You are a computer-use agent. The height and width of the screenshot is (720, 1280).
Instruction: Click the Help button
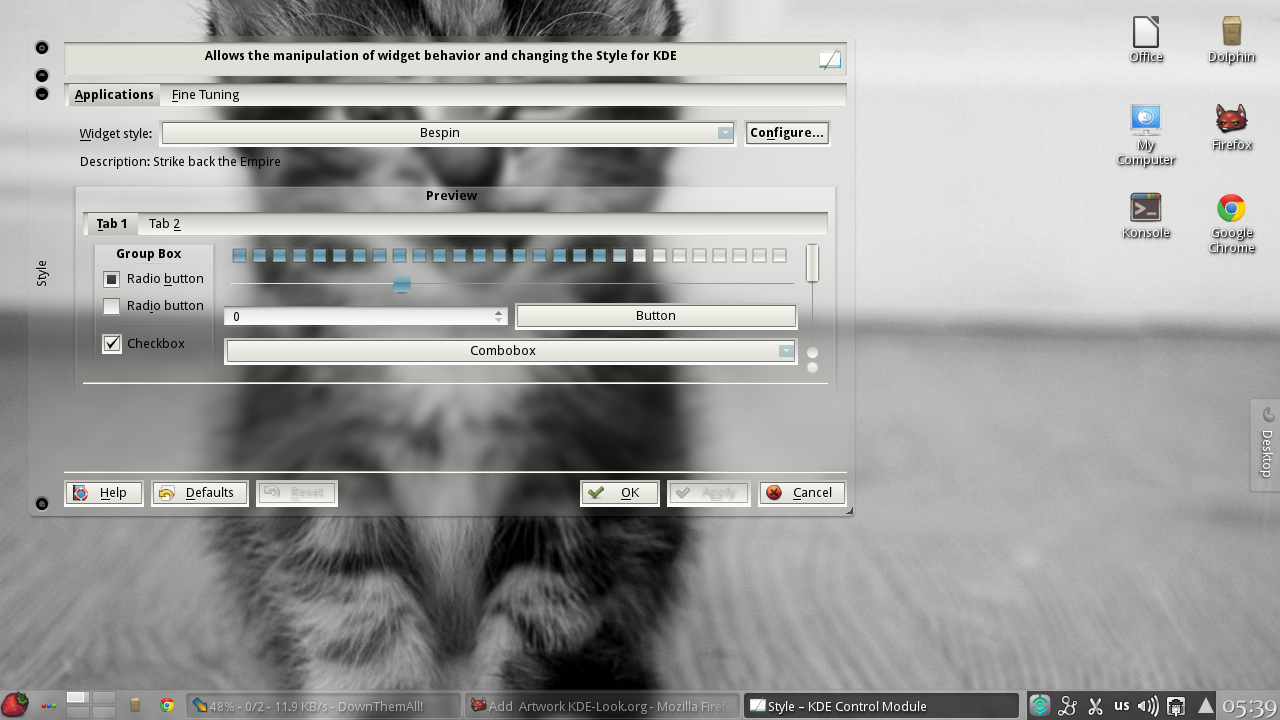pyautogui.click(x=104, y=493)
